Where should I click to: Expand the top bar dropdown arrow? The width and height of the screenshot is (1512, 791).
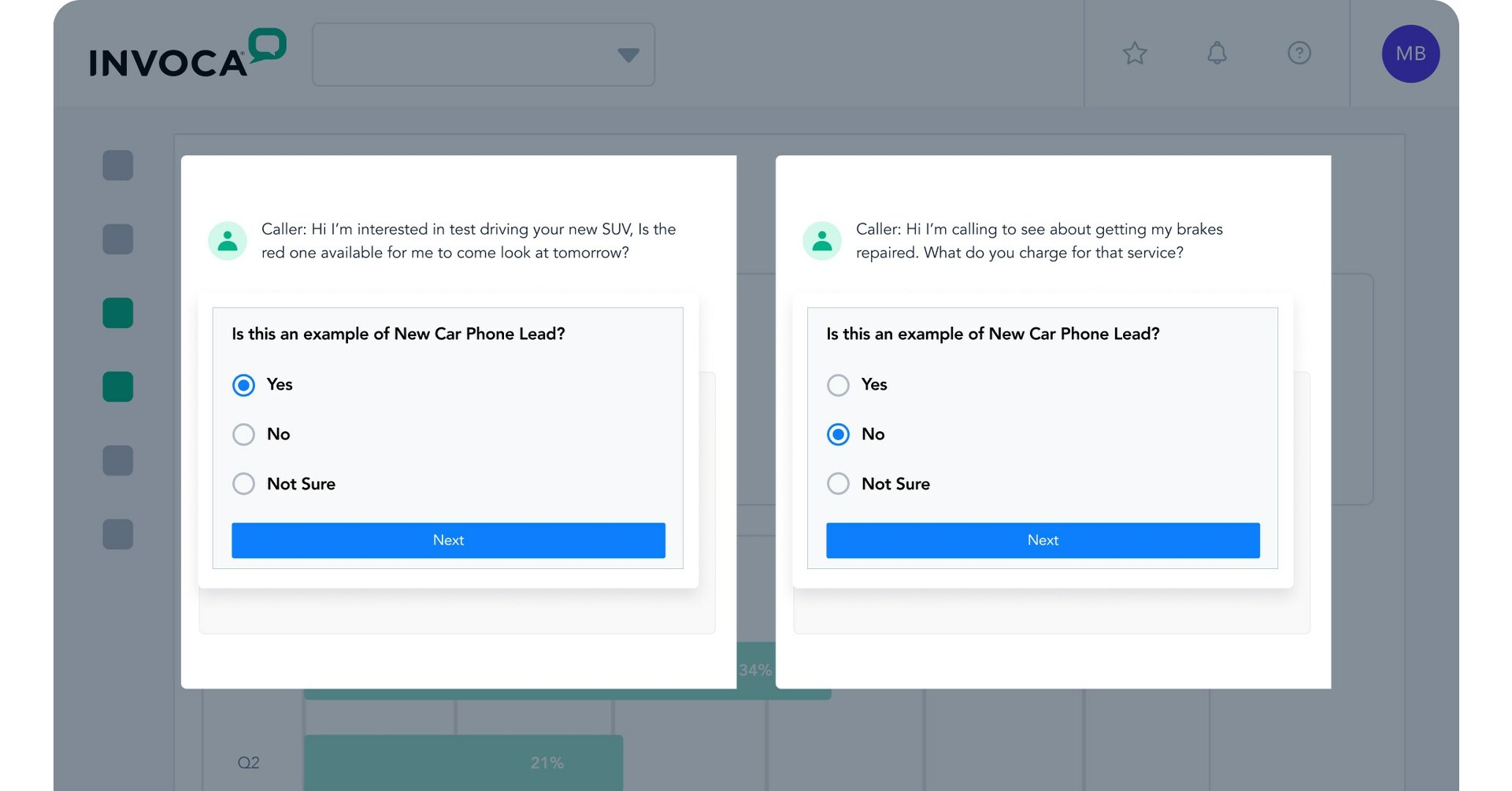click(628, 55)
